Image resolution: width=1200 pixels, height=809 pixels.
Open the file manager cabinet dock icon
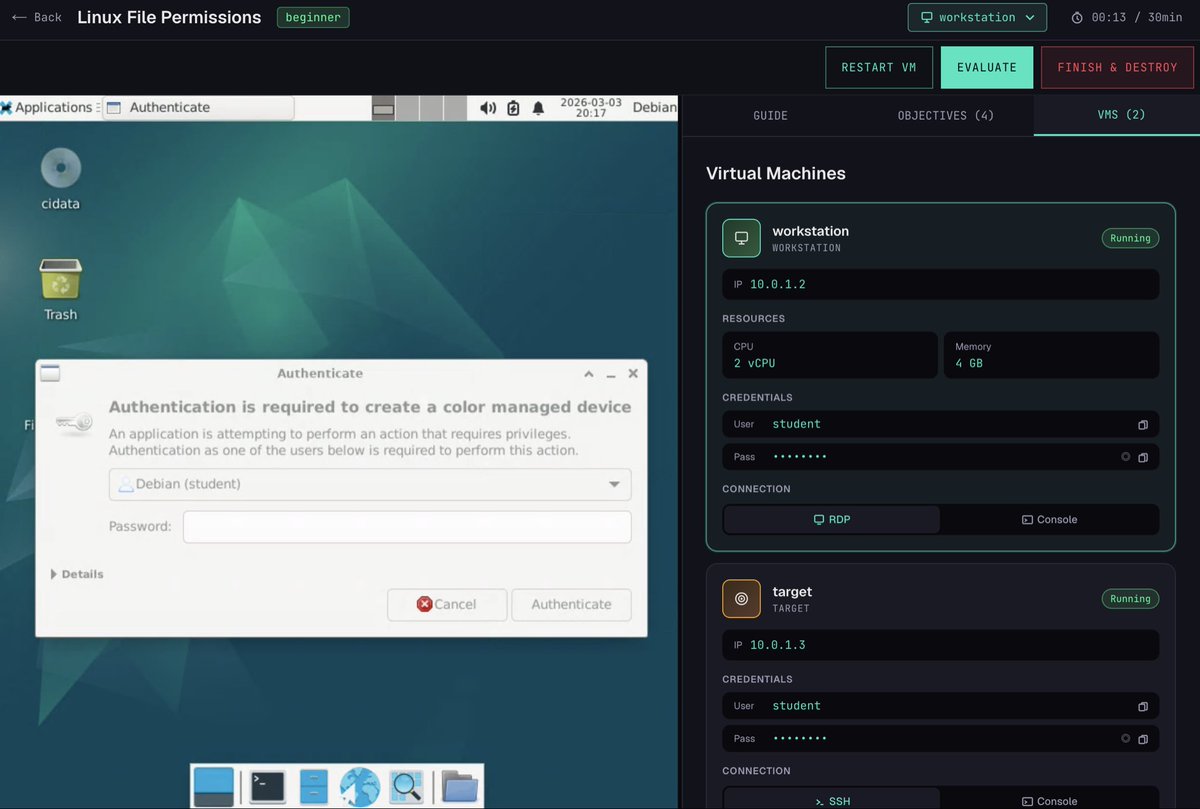tap(313, 787)
